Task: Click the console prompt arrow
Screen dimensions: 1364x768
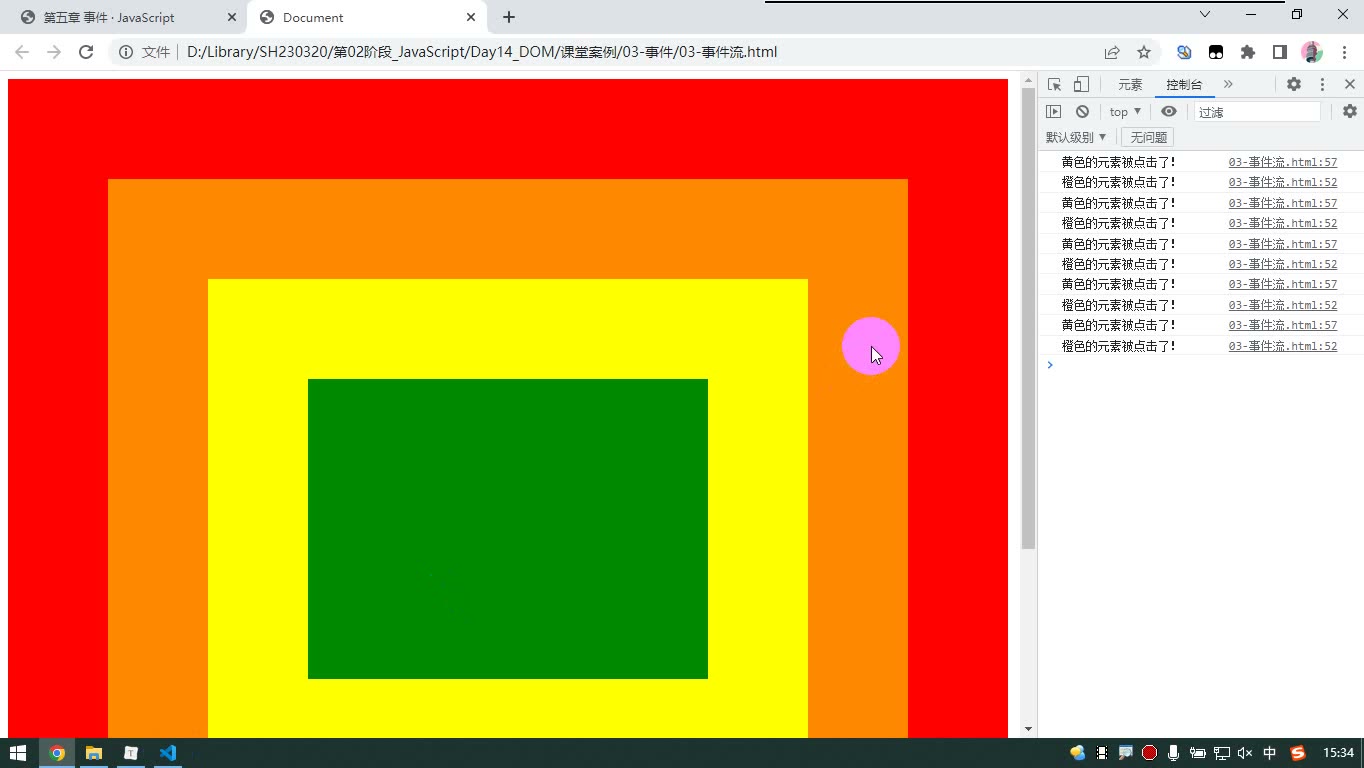Action: pos(1050,365)
